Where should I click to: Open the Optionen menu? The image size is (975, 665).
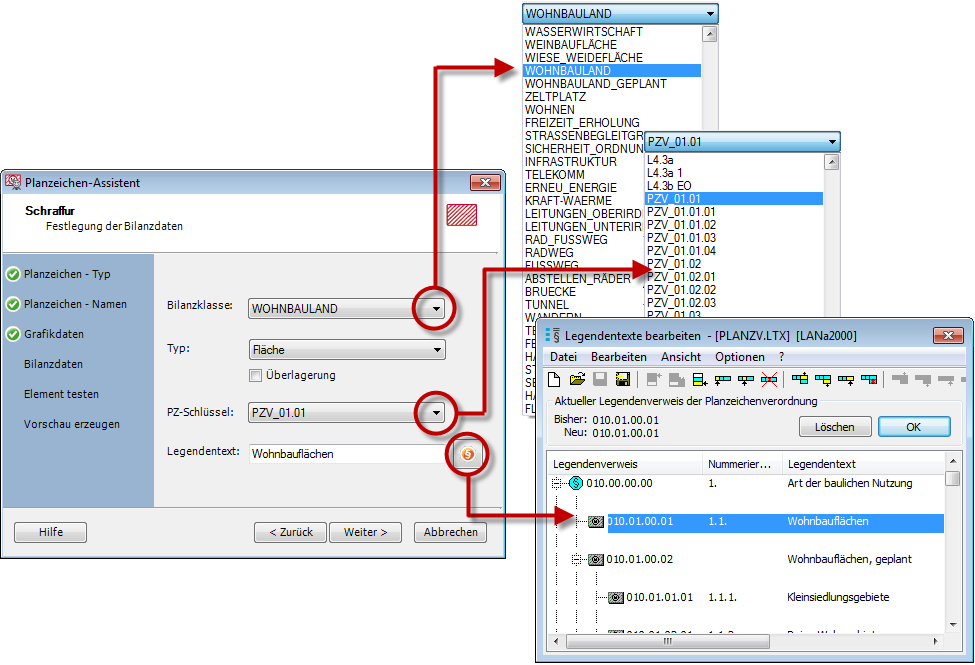pos(739,357)
